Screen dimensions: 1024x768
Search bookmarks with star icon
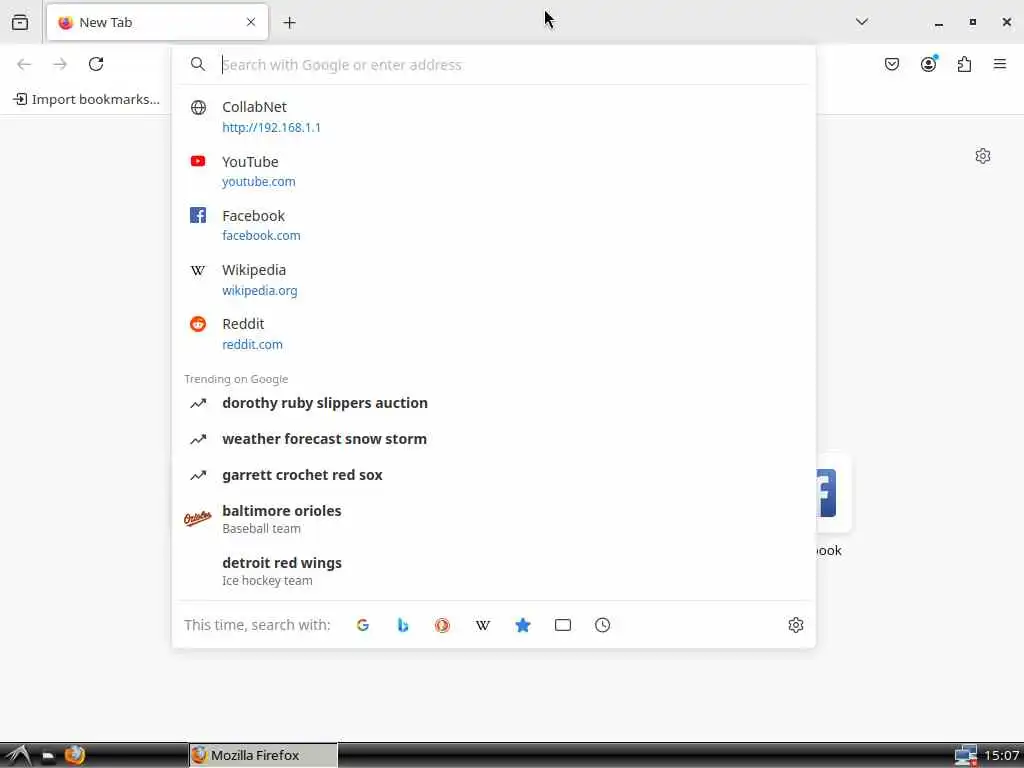(522, 625)
